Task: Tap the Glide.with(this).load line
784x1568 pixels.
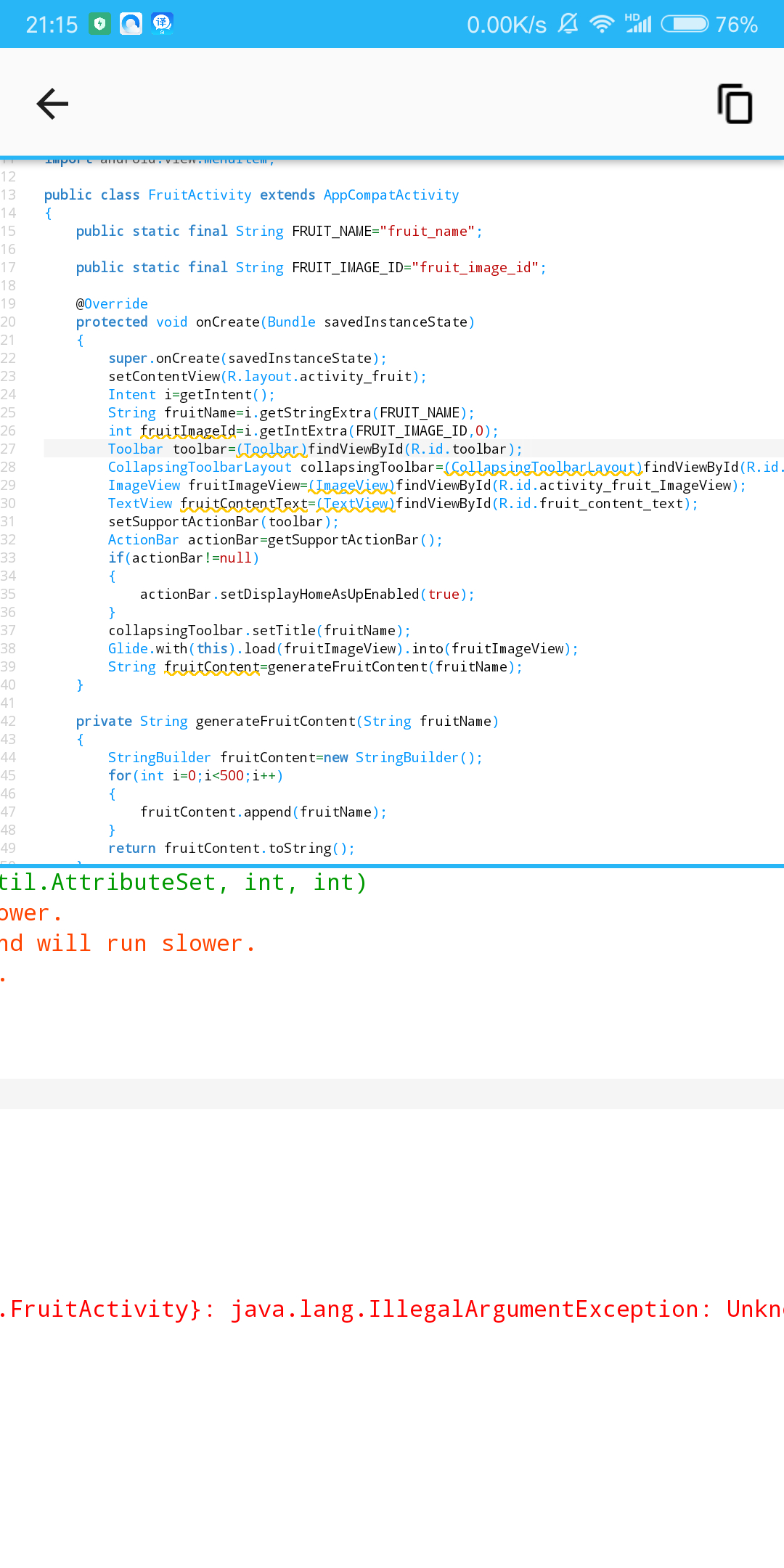Action: [x=343, y=648]
